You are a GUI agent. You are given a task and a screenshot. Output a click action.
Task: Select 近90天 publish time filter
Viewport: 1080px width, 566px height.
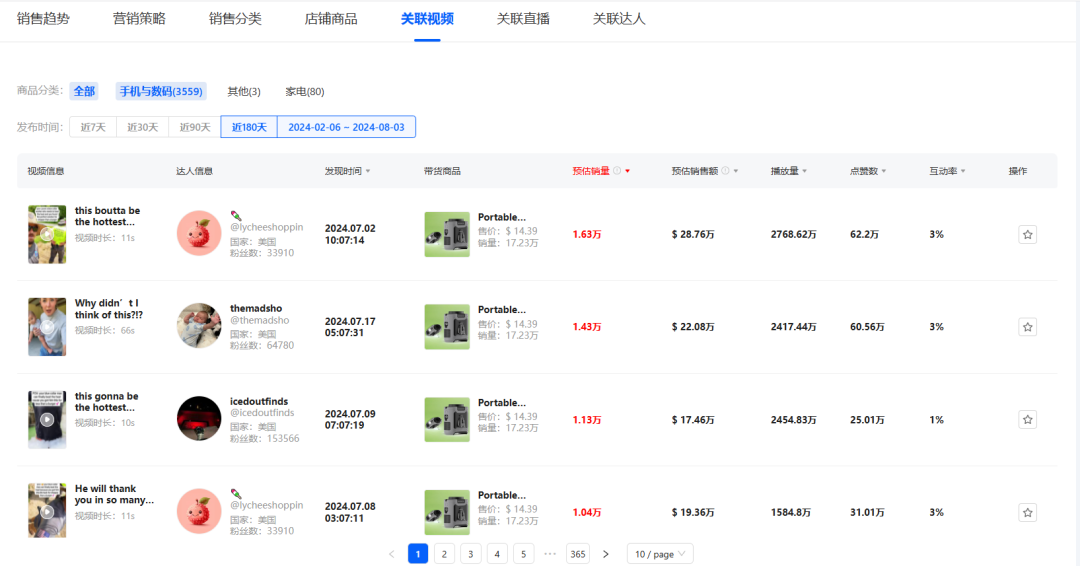pyautogui.click(x=195, y=127)
